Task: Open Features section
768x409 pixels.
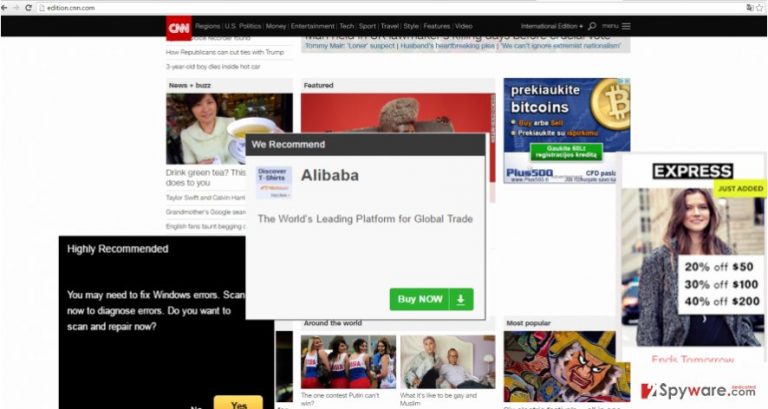Action: [437, 26]
